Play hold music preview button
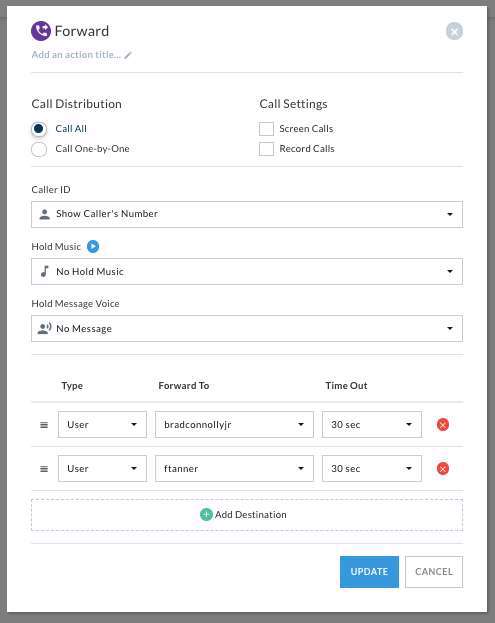Viewport: 495px width, 623px height. click(x=93, y=246)
